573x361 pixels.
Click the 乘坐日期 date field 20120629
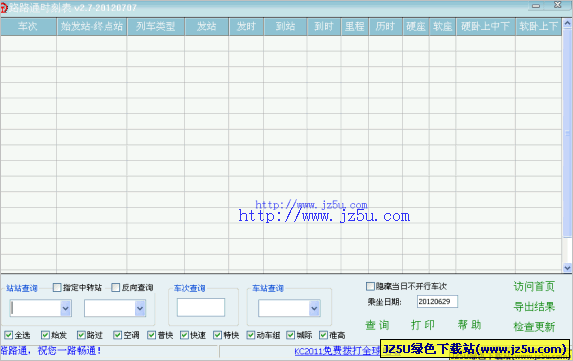click(x=437, y=301)
